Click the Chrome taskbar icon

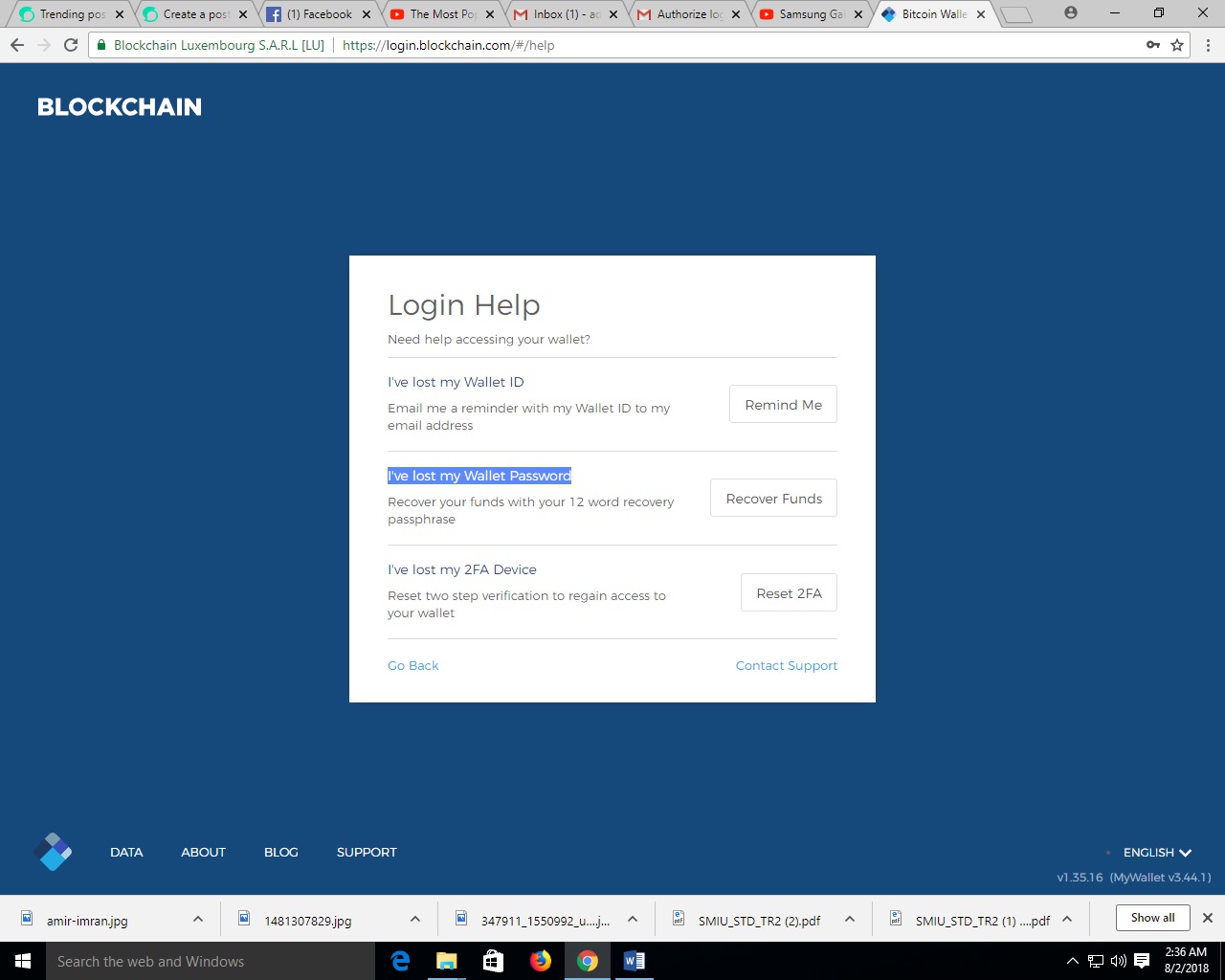588,961
